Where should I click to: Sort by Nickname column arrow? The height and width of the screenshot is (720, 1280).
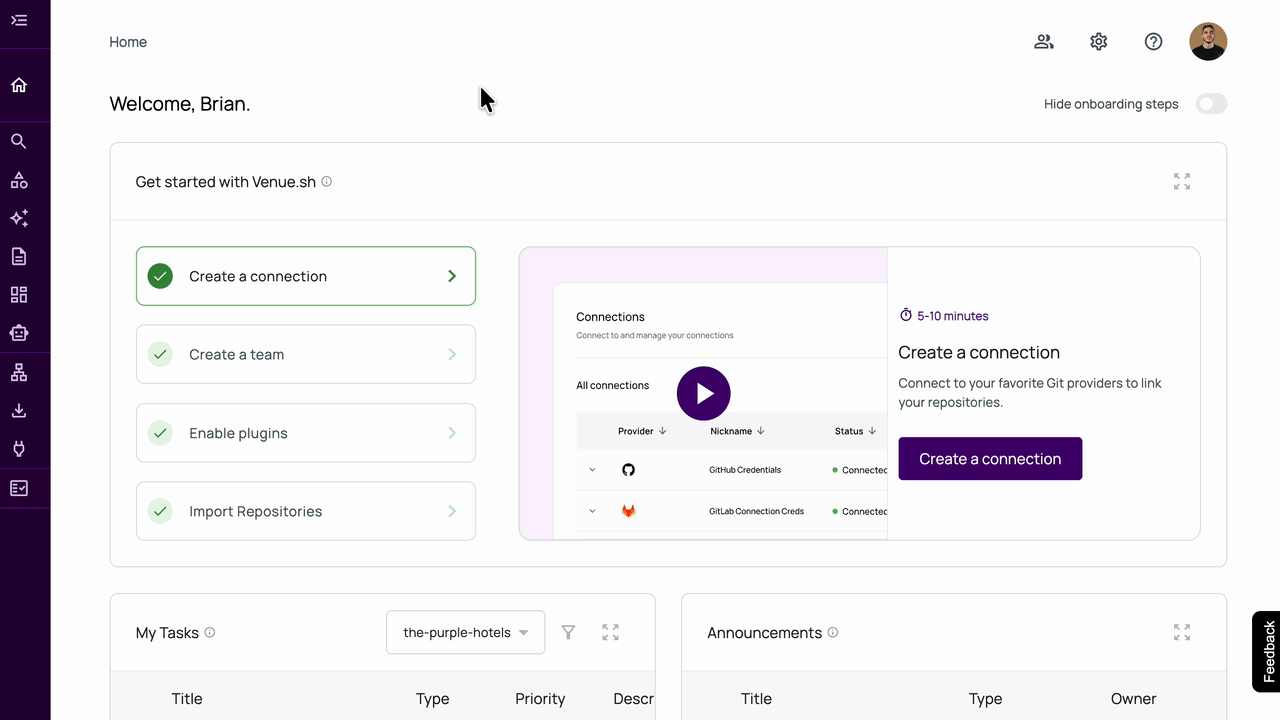761,431
